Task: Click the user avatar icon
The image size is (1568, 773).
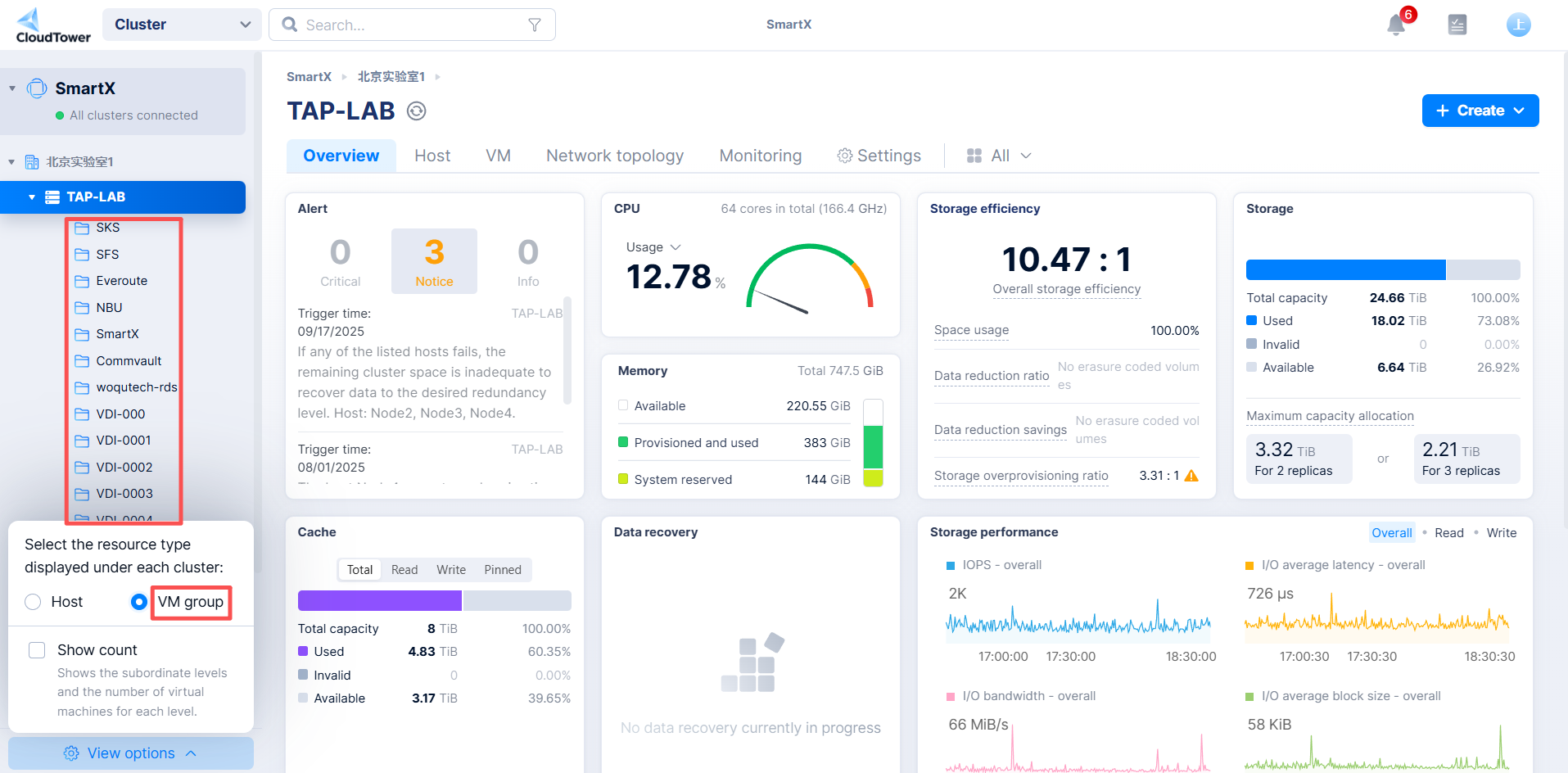Action: (1518, 25)
